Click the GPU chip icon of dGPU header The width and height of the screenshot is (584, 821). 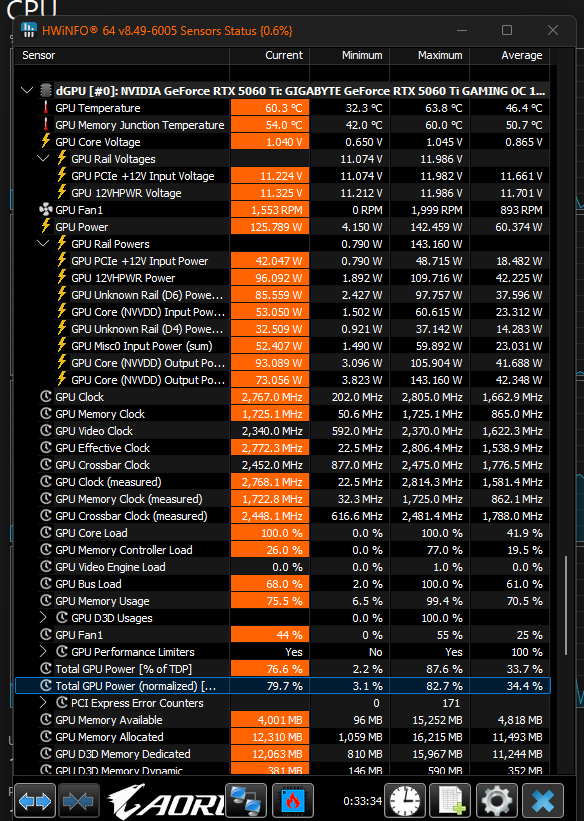46,91
